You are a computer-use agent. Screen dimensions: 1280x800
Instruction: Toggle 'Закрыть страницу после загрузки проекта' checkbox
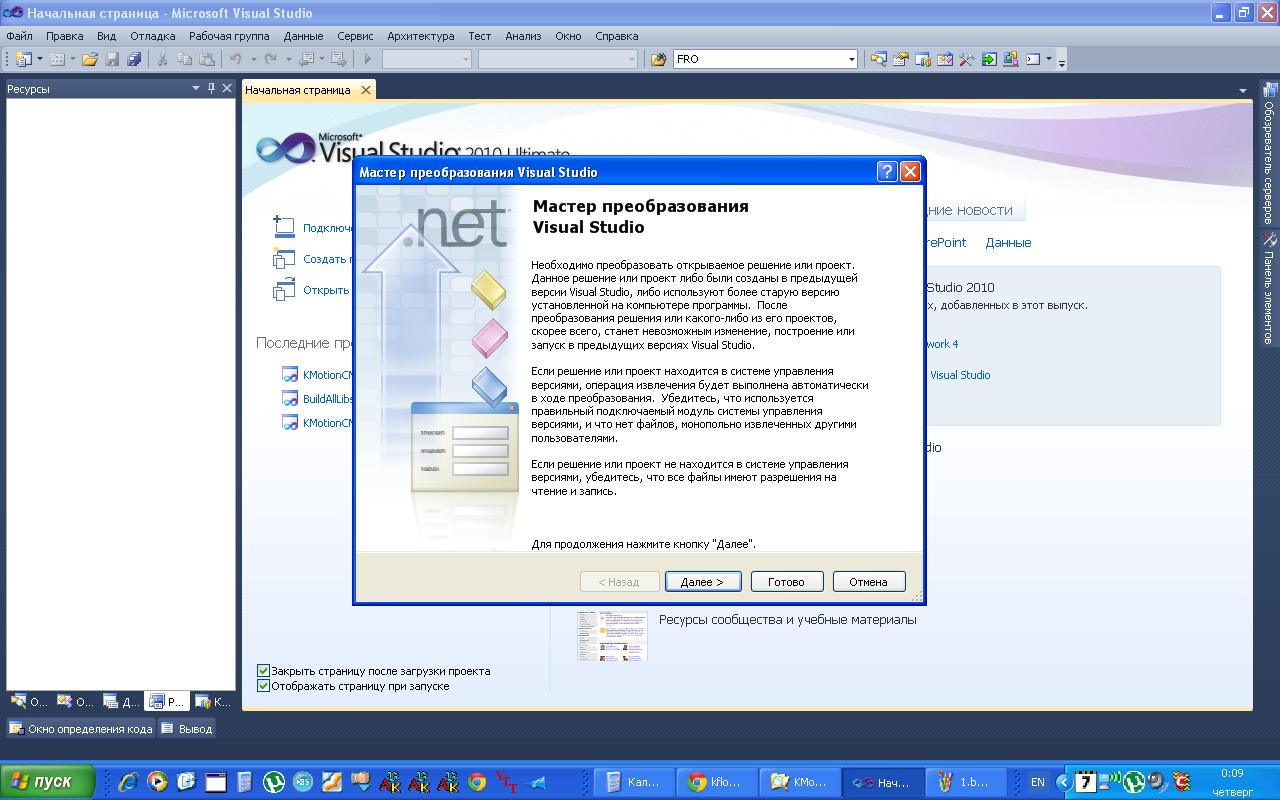tap(264, 671)
